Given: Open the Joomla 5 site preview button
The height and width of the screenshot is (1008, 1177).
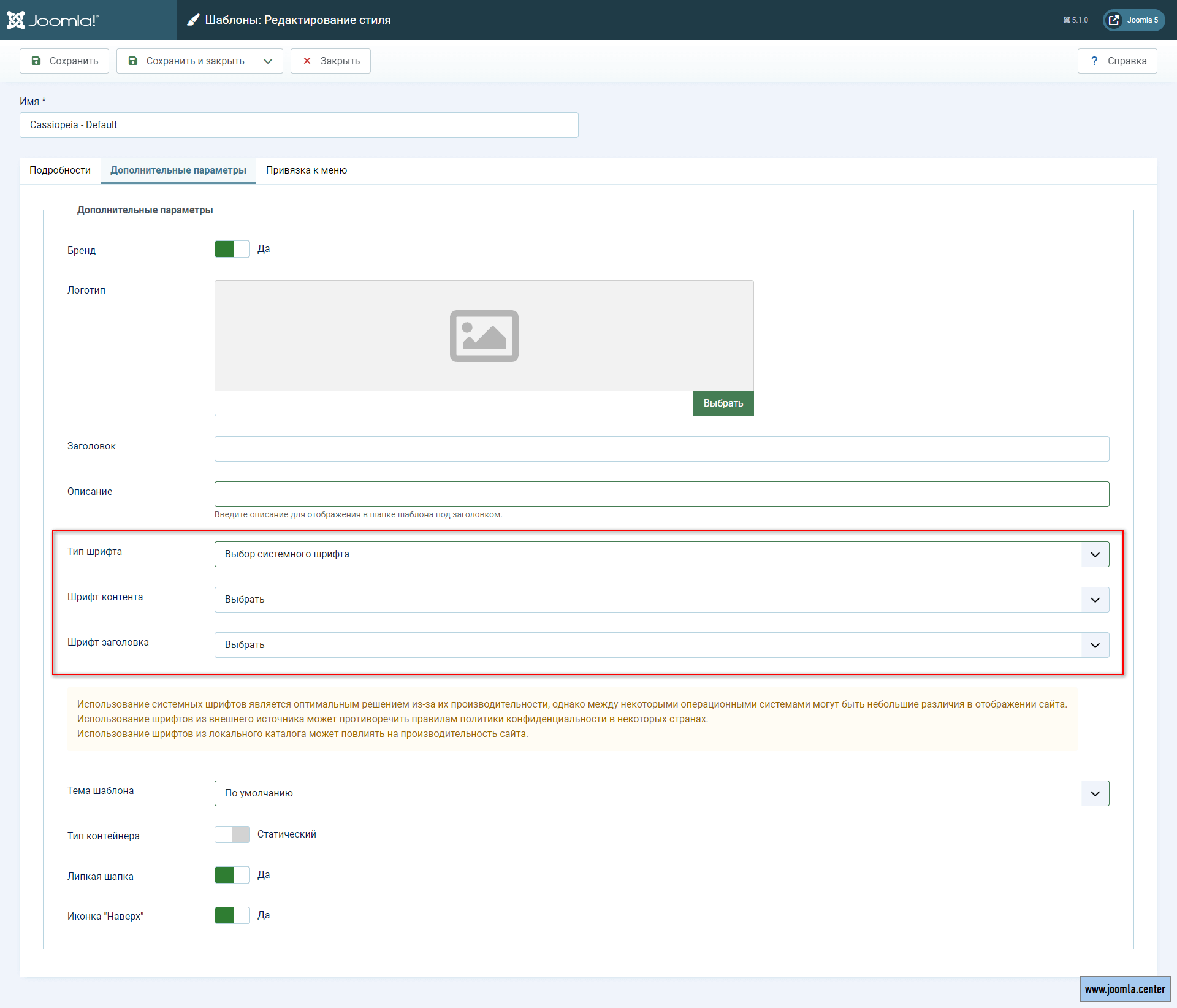Looking at the screenshot, I should tap(1133, 20).
